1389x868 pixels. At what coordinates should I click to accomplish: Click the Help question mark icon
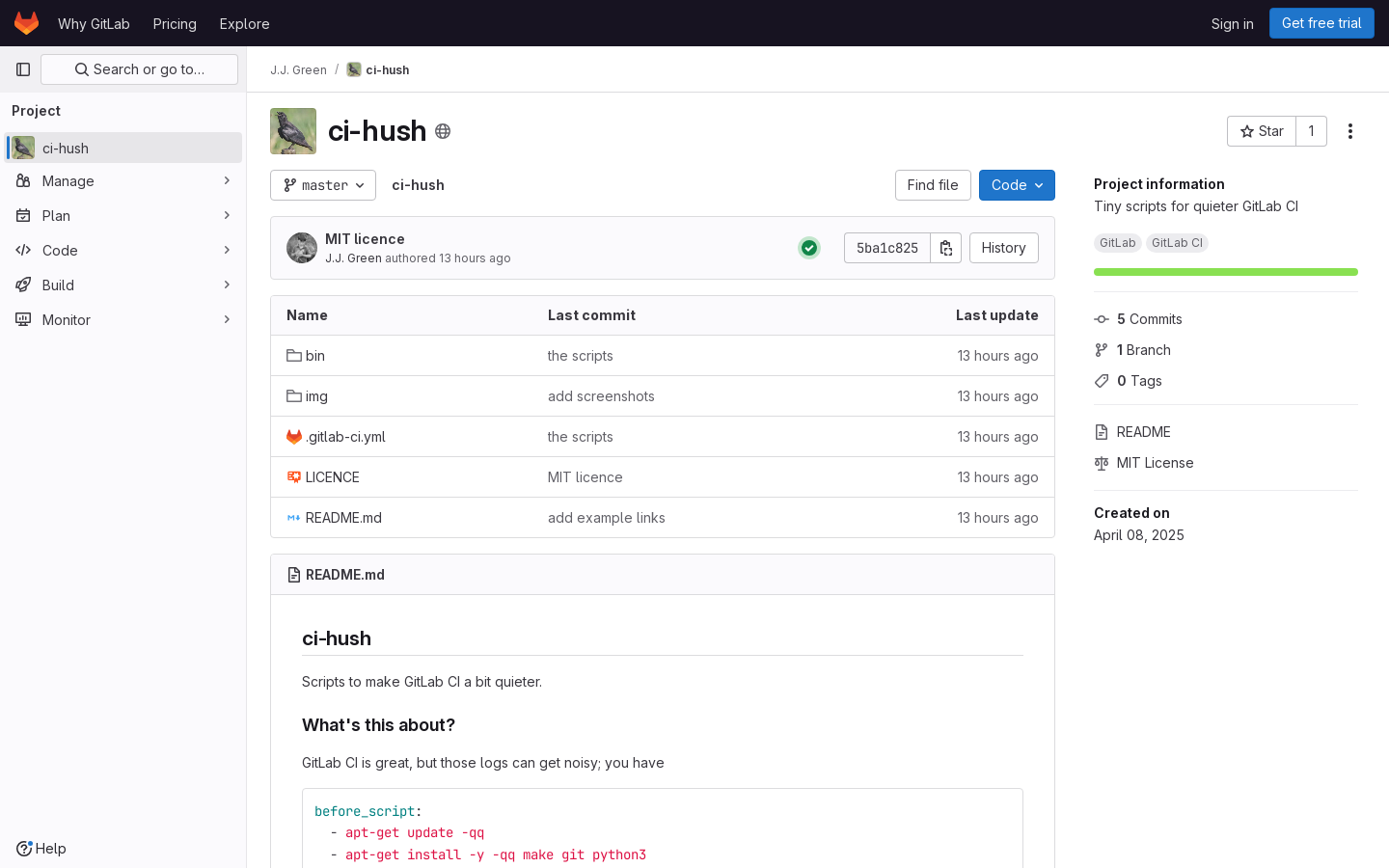24,849
